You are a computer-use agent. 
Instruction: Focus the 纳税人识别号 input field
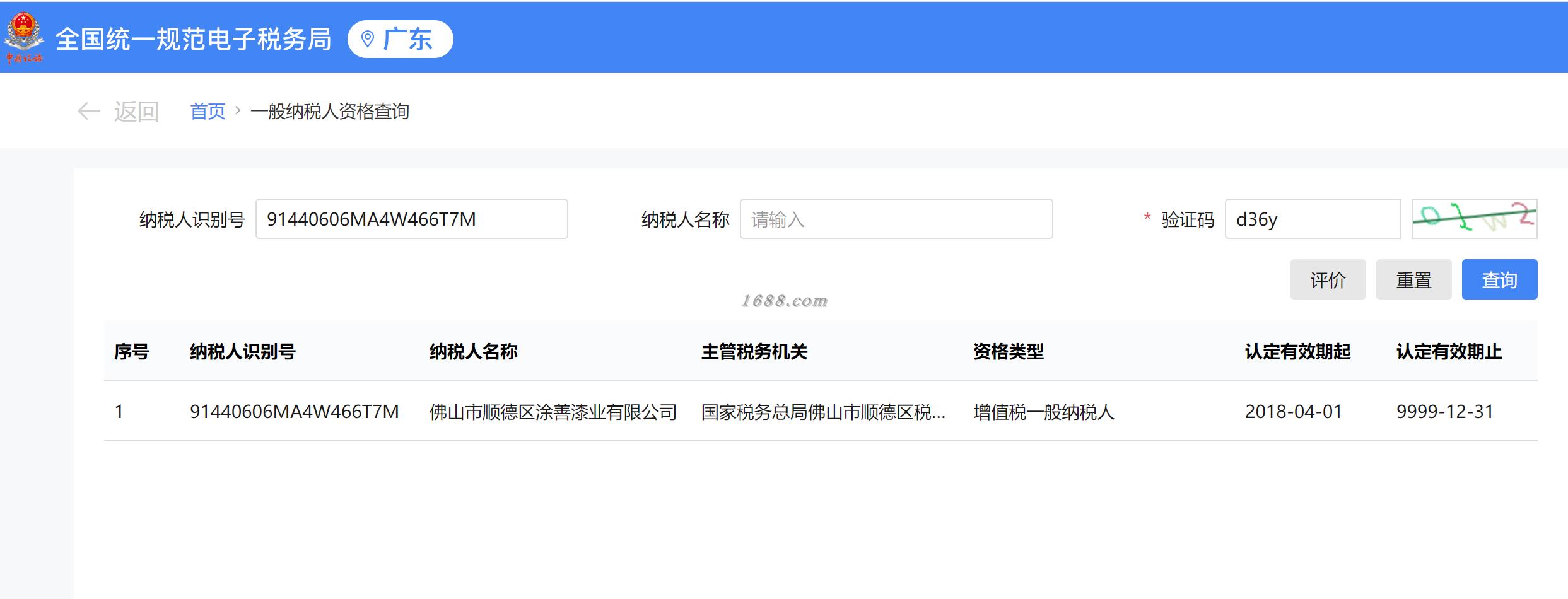click(412, 219)
